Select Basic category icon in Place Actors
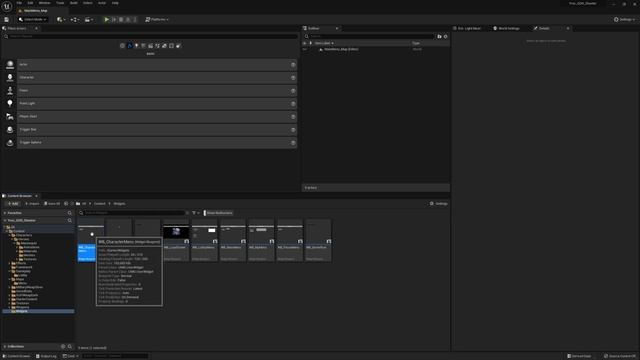Viewport: 640px width, 360px height. [130, 46]
